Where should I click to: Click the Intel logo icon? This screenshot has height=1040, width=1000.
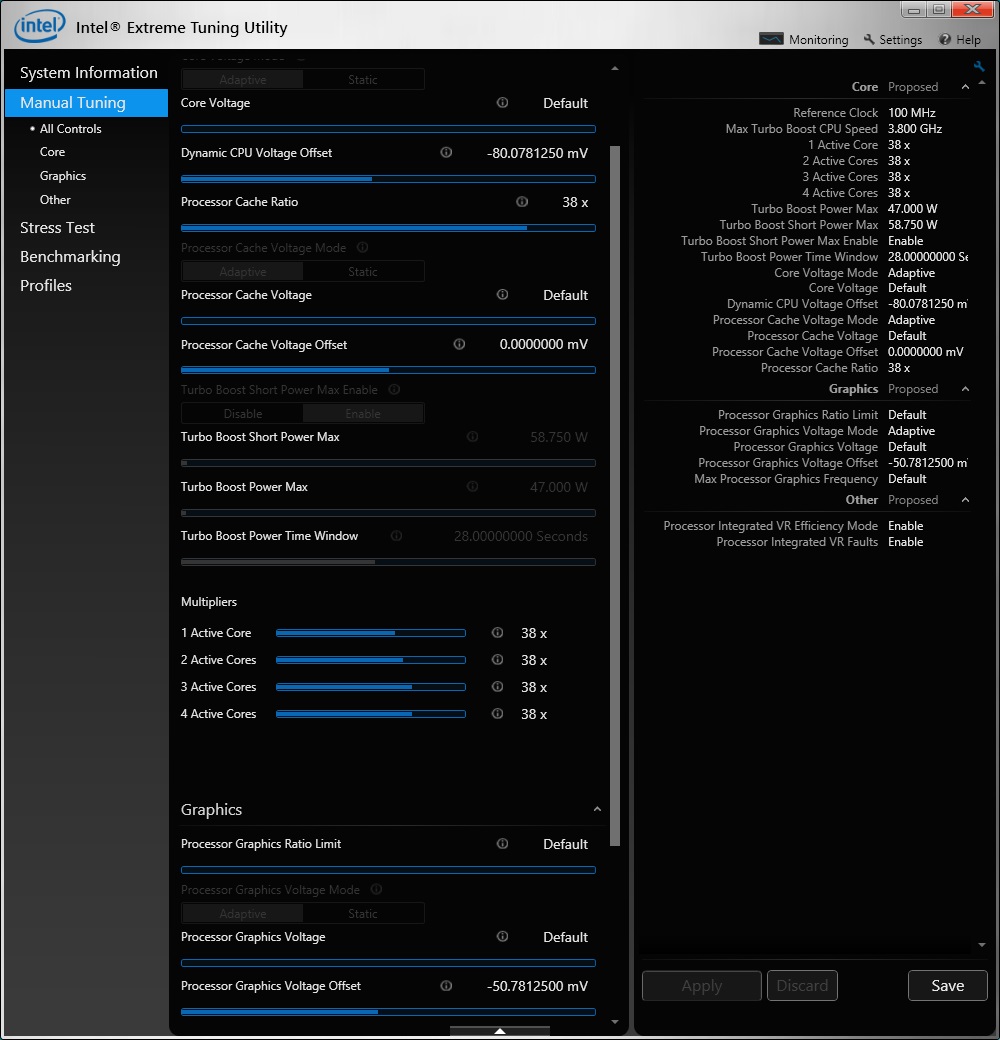pos(40,26)
